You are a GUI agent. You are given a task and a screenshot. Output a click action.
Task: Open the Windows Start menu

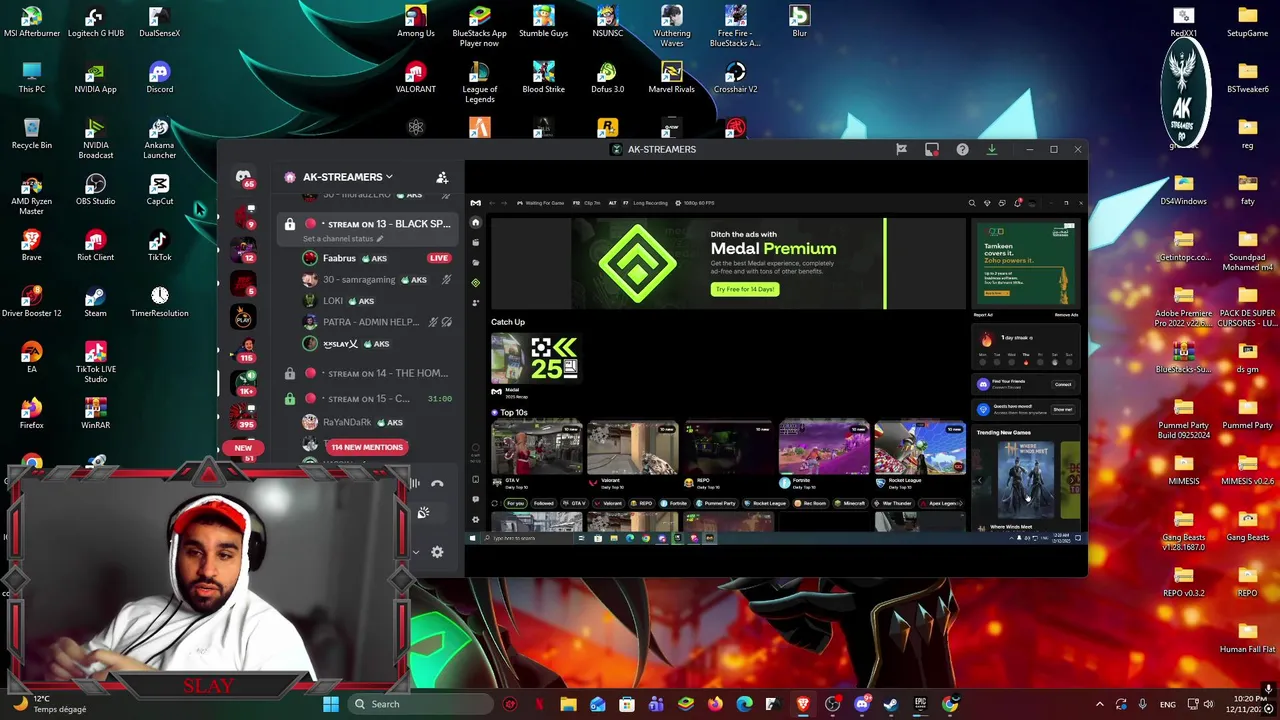click(330, 704)
